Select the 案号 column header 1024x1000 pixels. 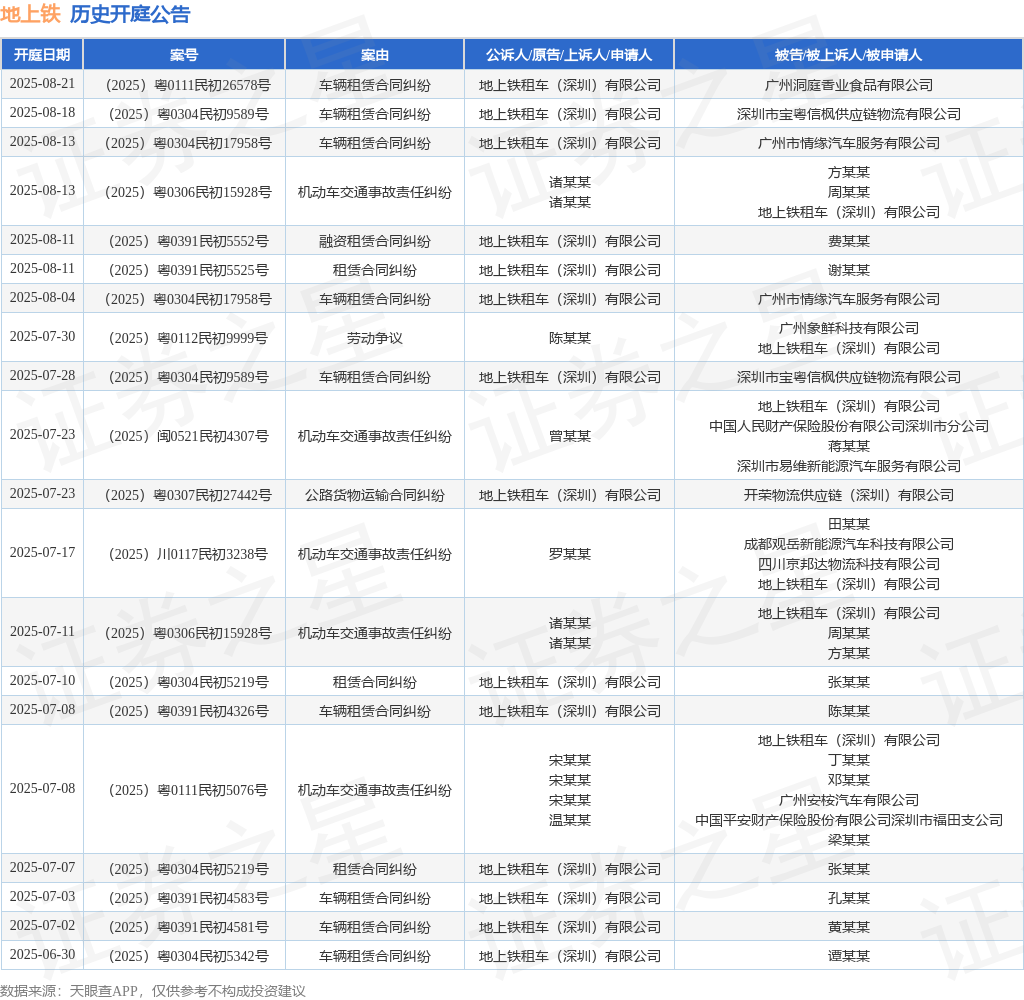[184, 55]
